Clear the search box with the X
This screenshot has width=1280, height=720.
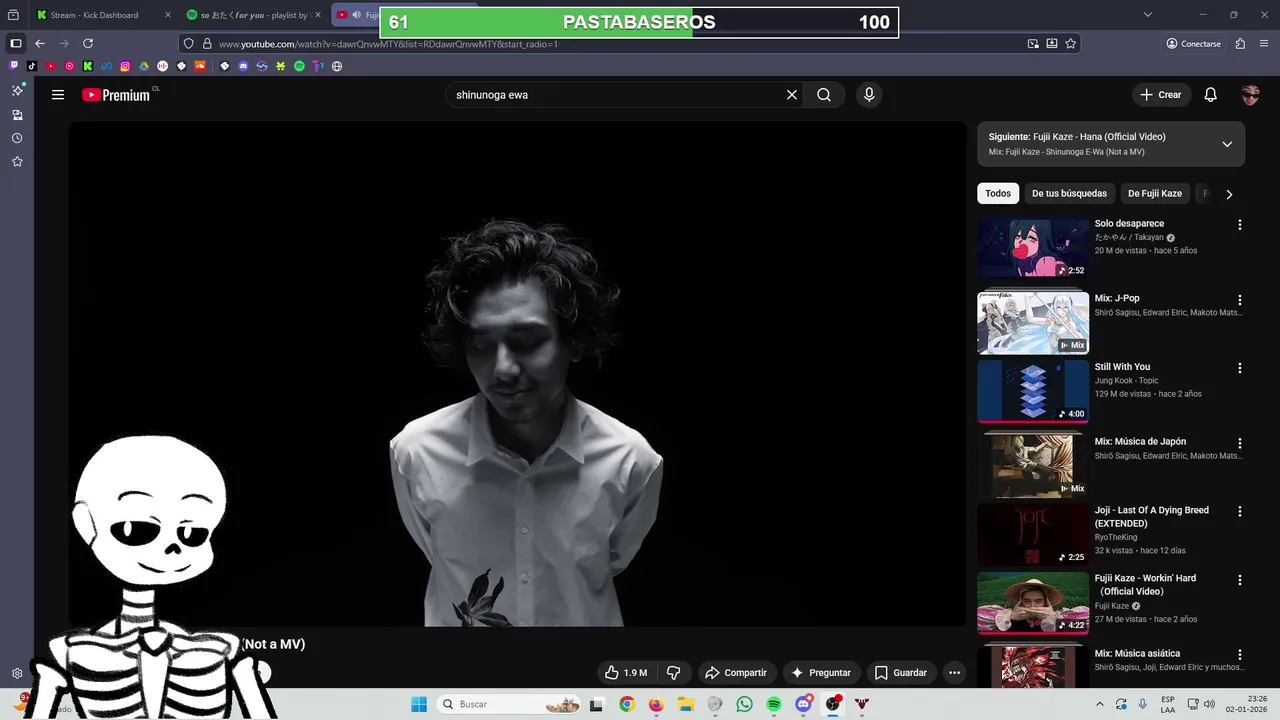[x=792, y=95]
